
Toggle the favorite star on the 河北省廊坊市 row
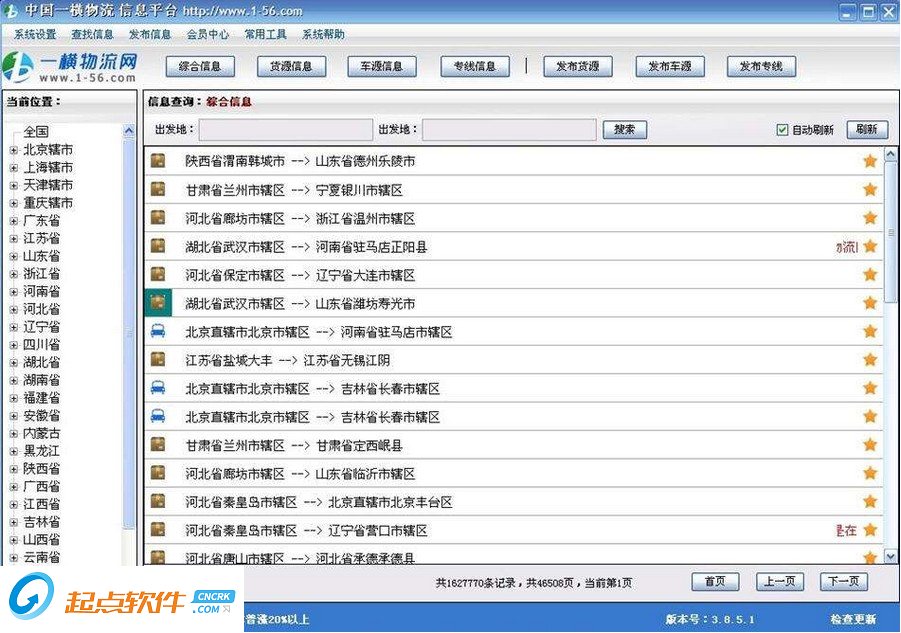(x=869, y=218)
